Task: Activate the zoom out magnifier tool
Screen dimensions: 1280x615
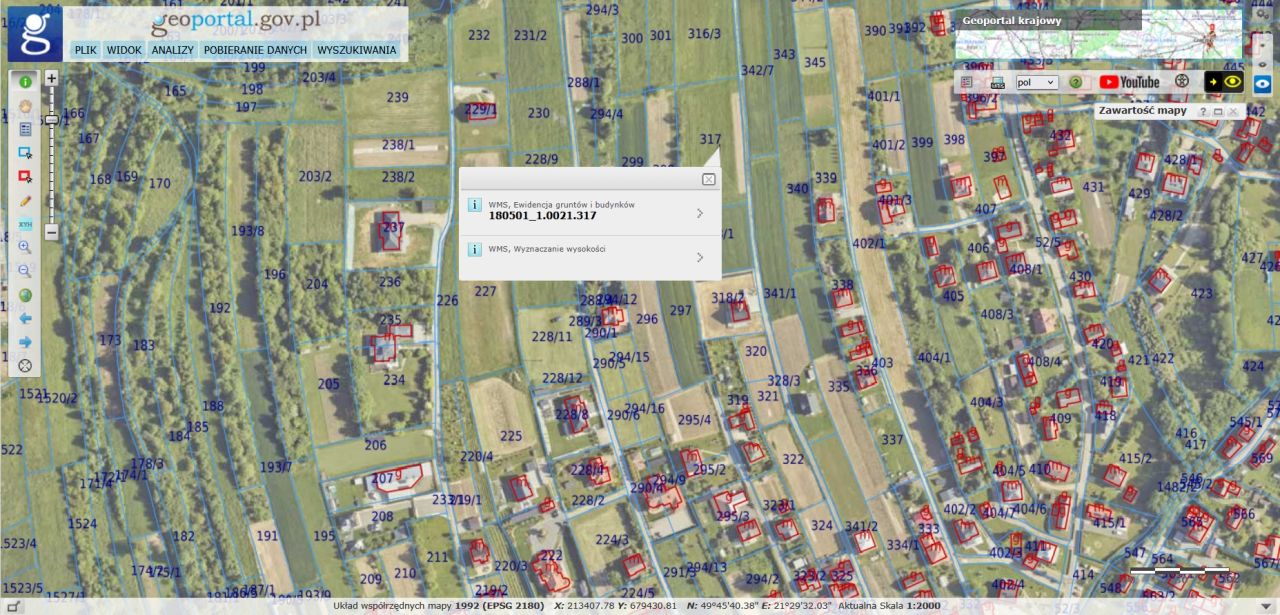Action: [25, 271]
